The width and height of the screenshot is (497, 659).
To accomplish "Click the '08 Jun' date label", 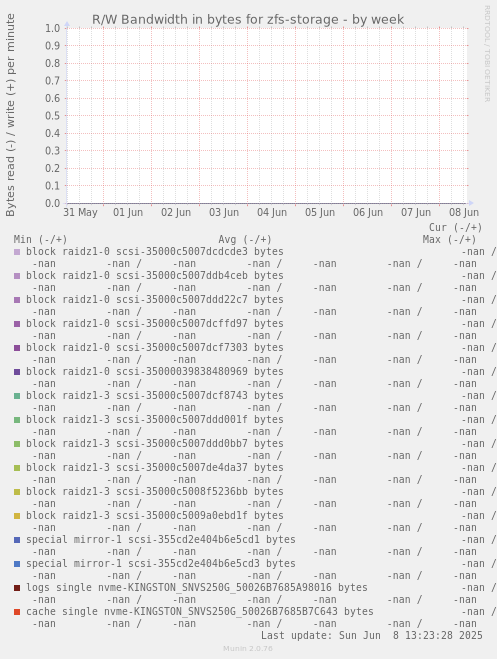I will pos(464,212).
